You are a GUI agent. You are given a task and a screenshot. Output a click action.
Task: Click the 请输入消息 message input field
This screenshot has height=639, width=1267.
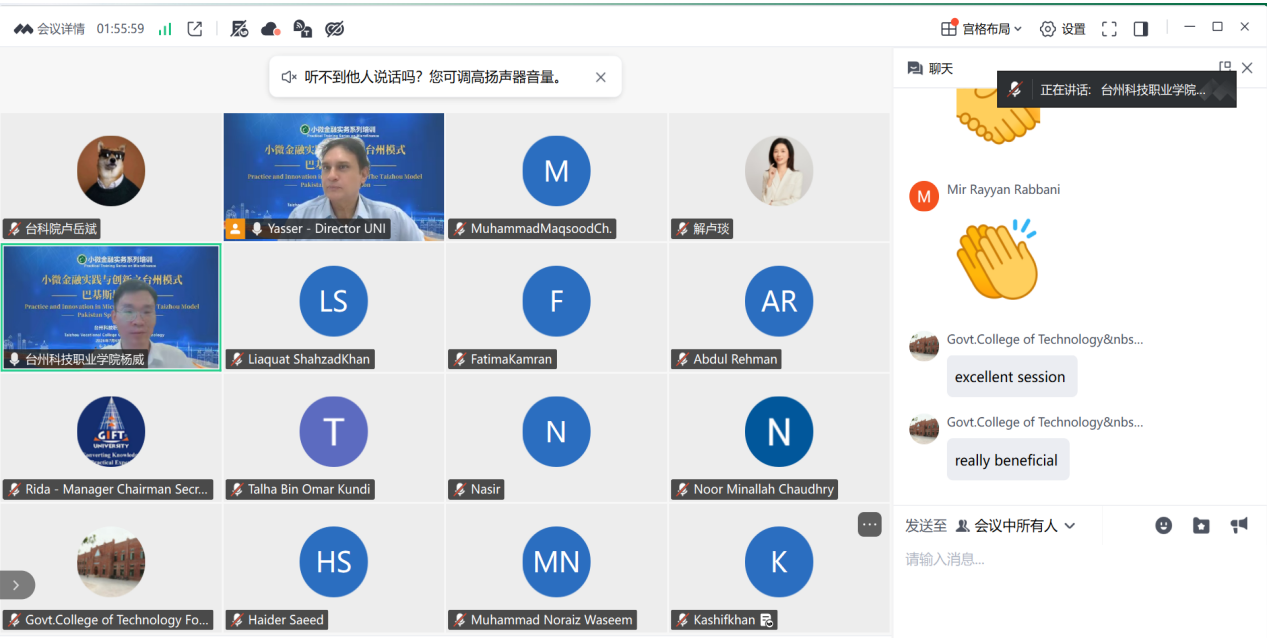[x=1080, y=559]
